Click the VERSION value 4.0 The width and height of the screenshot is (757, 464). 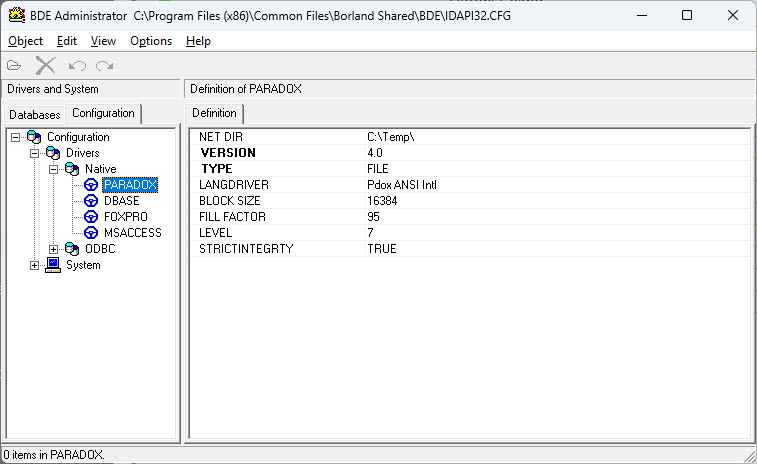[x=375, y=153]
